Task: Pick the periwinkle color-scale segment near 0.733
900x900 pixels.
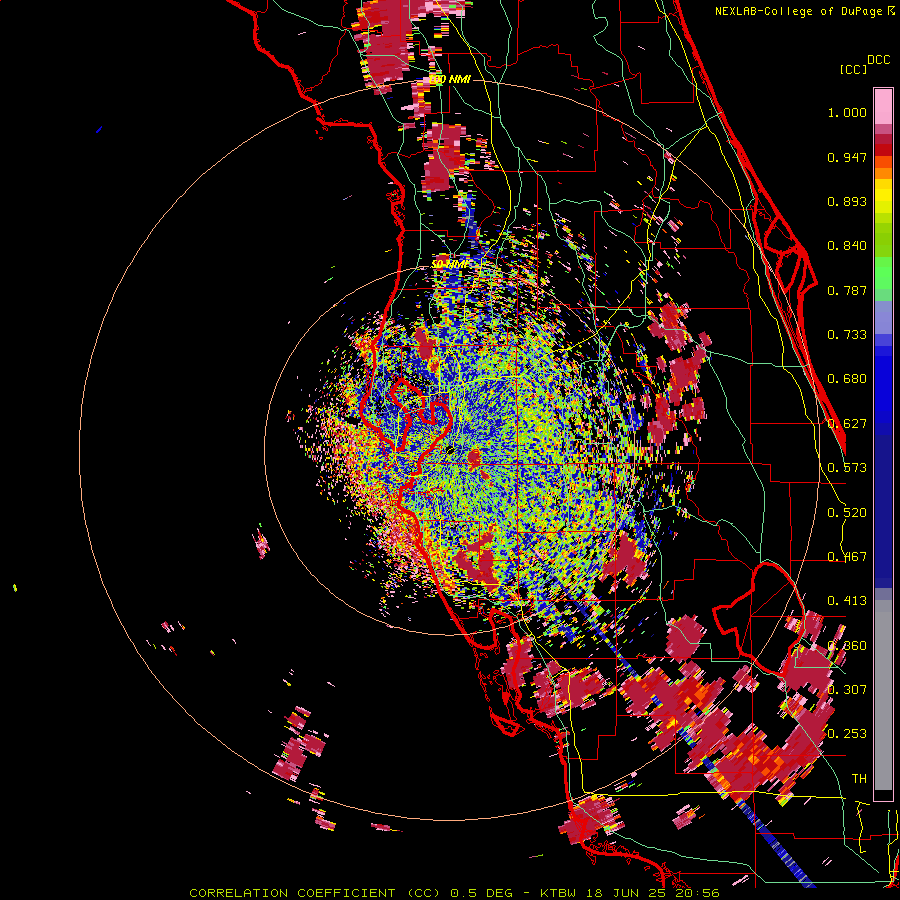Action: click(883, 317)
